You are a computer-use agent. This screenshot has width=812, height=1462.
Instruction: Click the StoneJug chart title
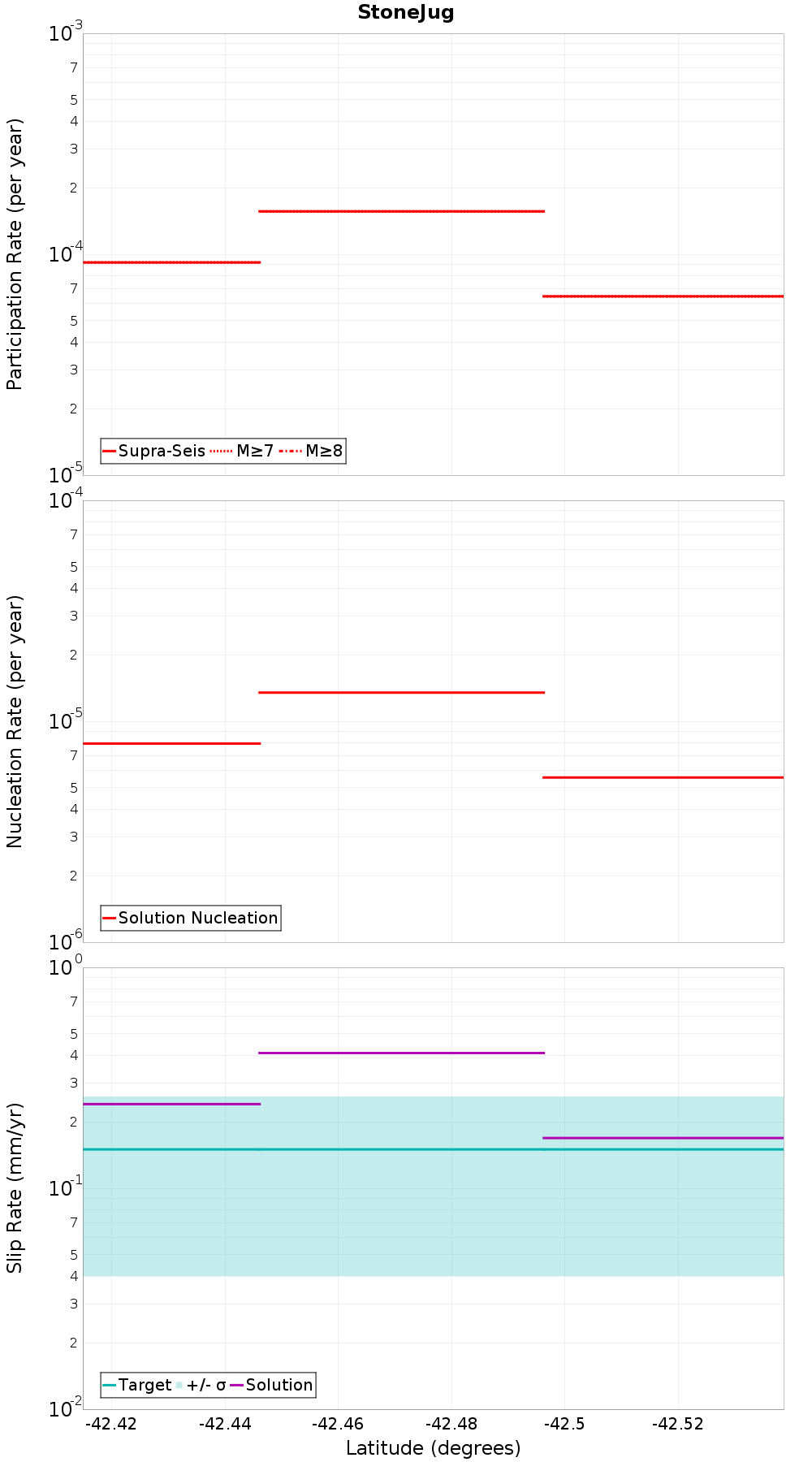pyautogui.click(x=406, y=12)
